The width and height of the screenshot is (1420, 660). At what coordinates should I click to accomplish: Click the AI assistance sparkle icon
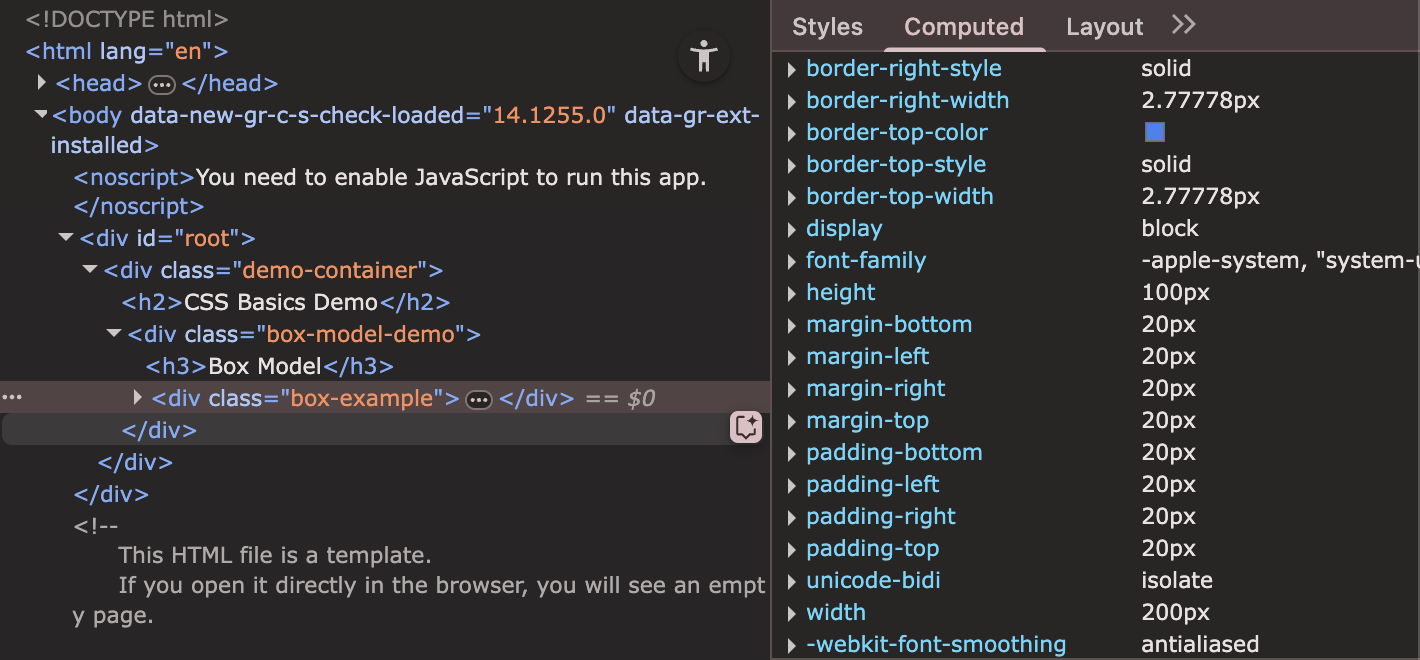pyautogui.click(x=746, y=428)
